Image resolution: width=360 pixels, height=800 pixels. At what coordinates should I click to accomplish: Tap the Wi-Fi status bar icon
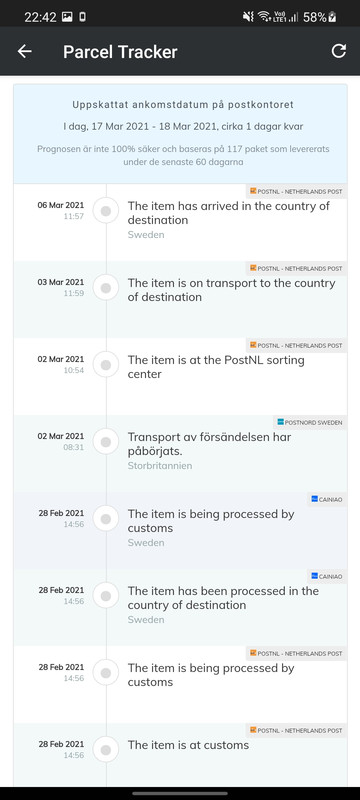tap(264, 17)
